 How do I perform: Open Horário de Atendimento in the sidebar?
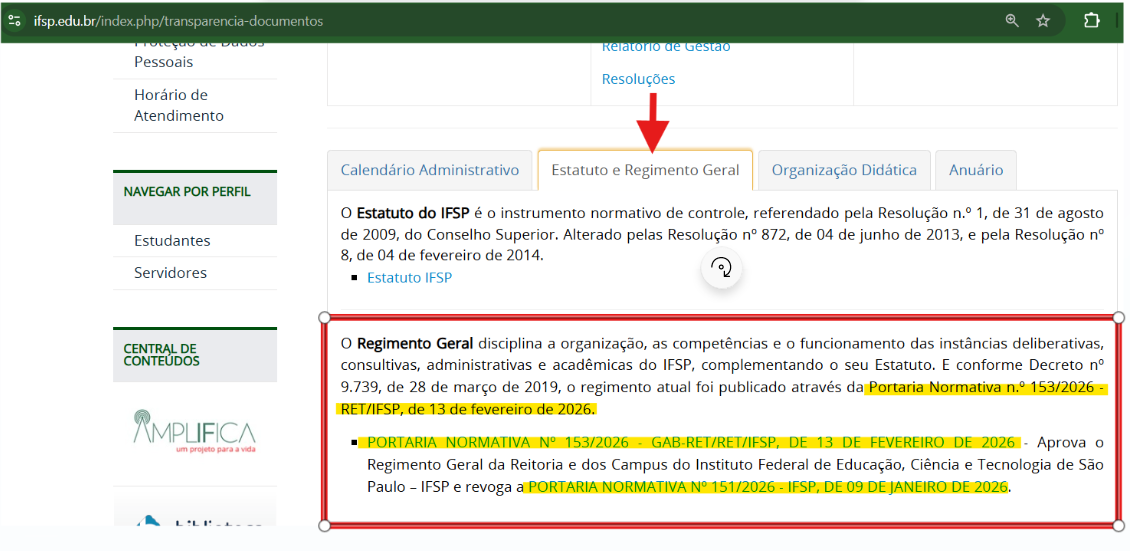(x=179, y=105)
